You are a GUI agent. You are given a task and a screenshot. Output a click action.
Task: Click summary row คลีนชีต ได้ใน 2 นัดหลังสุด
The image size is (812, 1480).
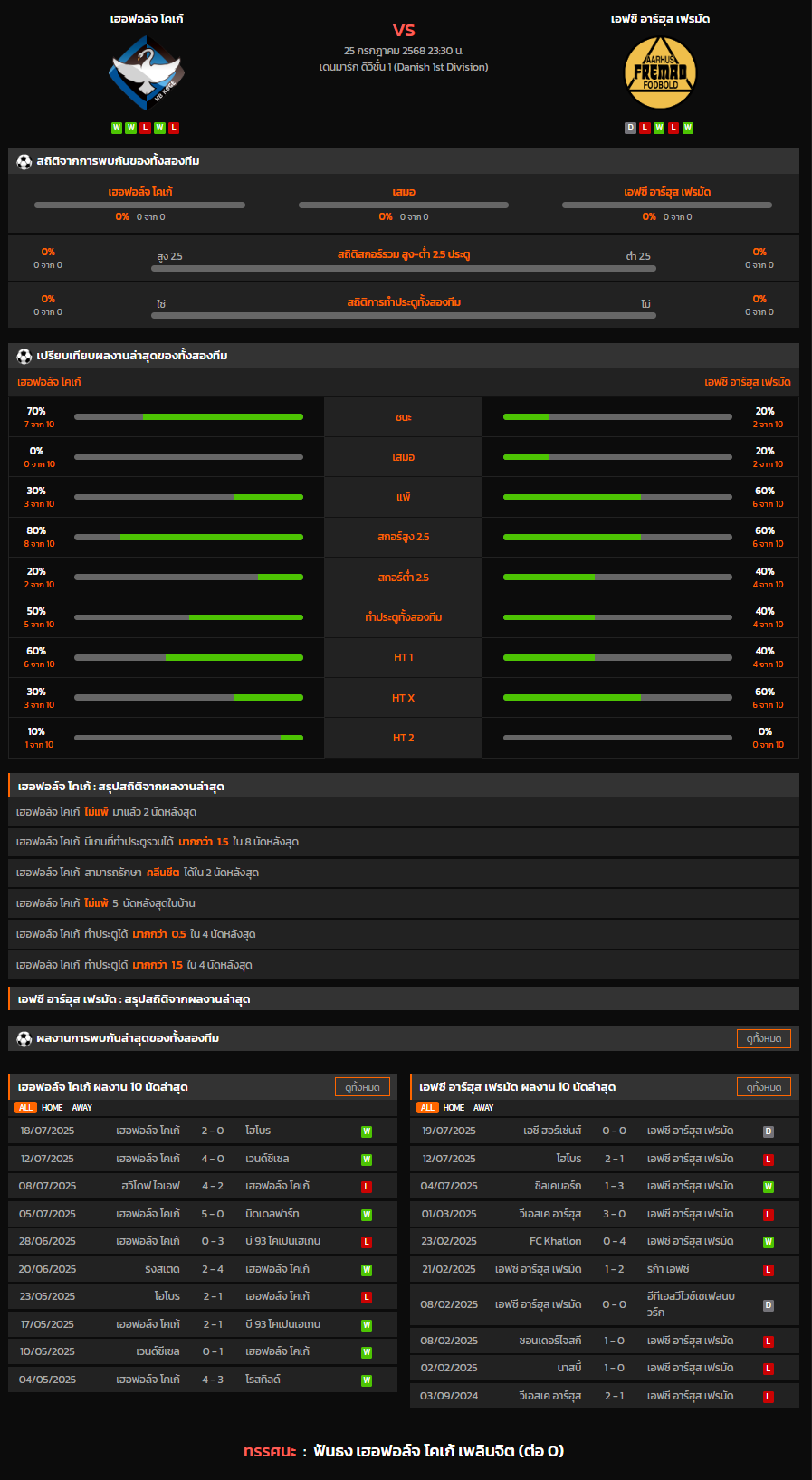404,873
